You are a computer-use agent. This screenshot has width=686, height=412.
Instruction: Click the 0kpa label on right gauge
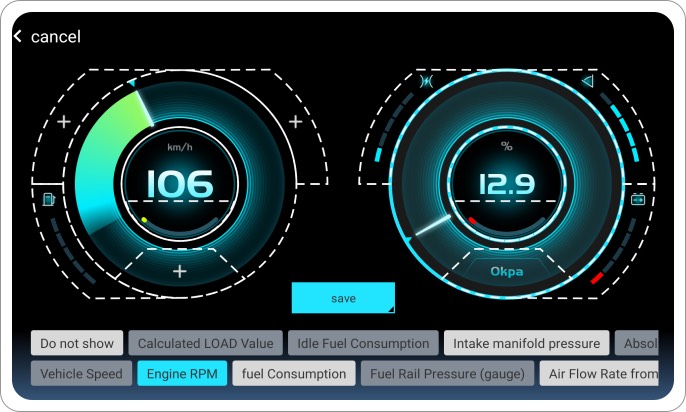[x=506, y=270]
